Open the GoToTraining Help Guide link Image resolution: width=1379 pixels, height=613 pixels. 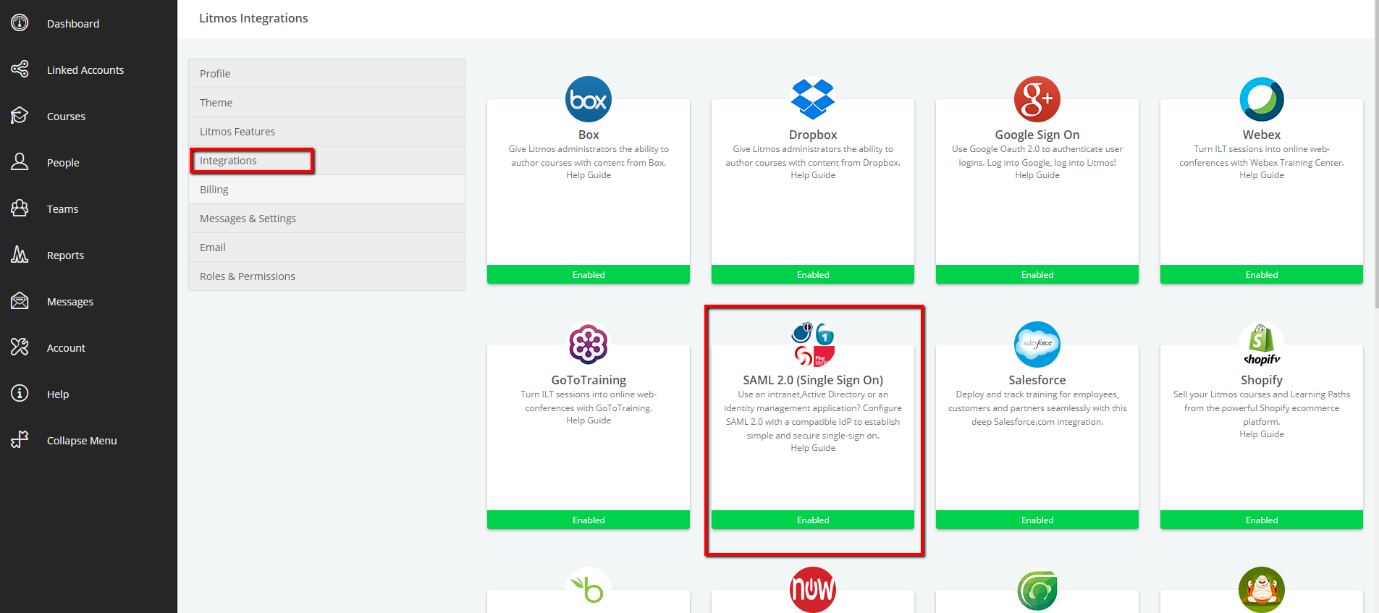click(588, 420)
